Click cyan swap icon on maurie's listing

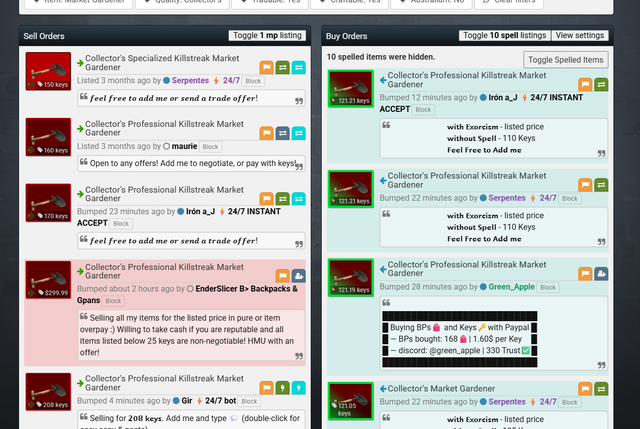(298, 133)
